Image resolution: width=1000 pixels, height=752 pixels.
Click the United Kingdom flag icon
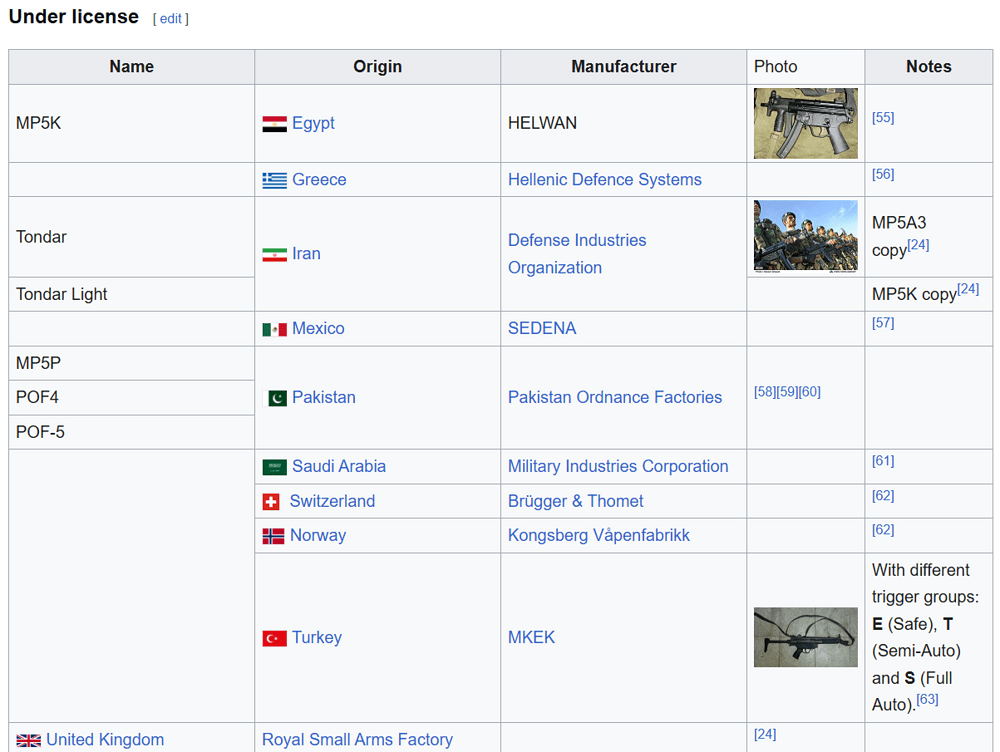[29, 740]
